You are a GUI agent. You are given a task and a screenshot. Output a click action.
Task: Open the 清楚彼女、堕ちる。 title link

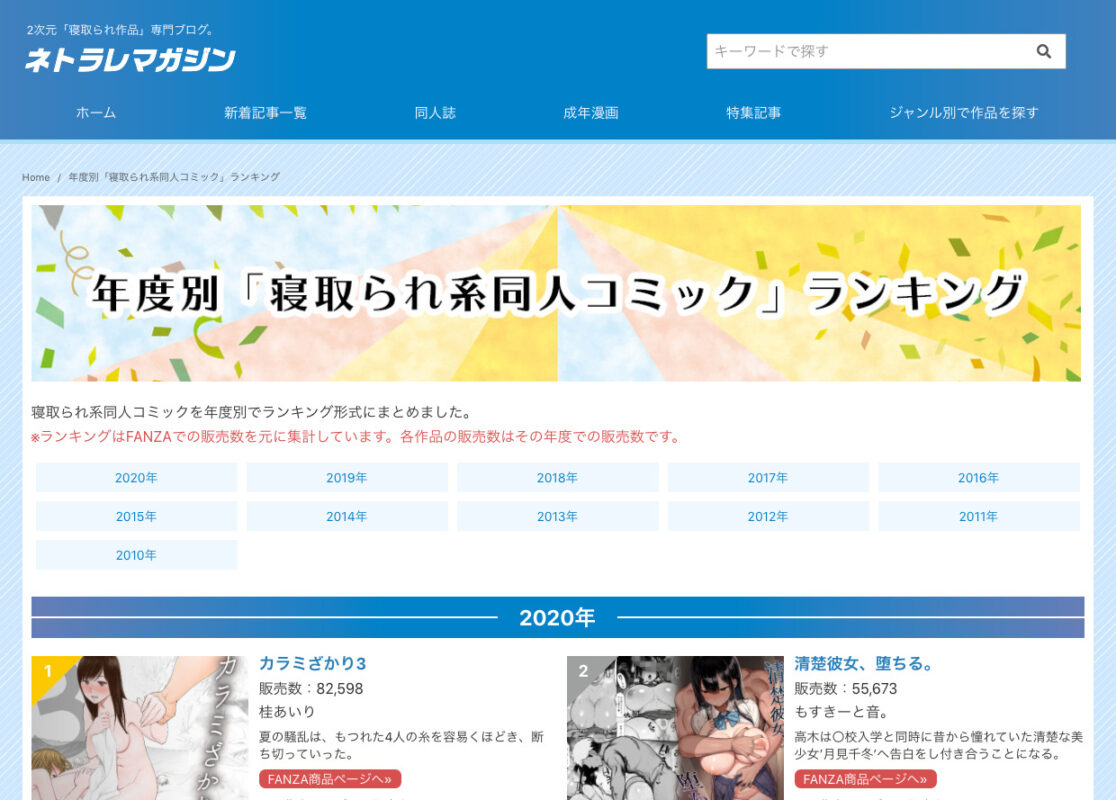pyautogui.click(x=864, y=664)
